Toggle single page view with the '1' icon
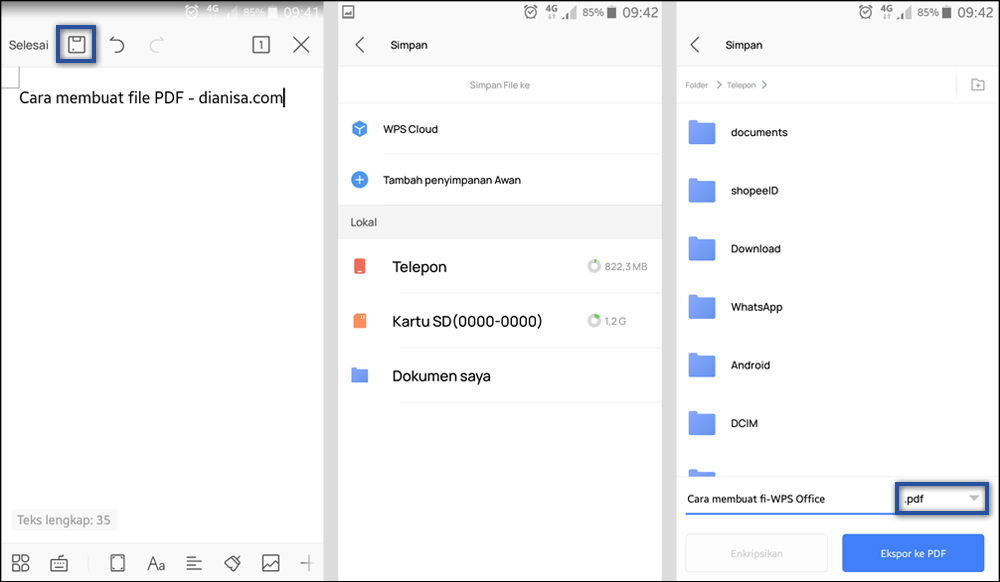1000x582 pixels. pos(261,44)
